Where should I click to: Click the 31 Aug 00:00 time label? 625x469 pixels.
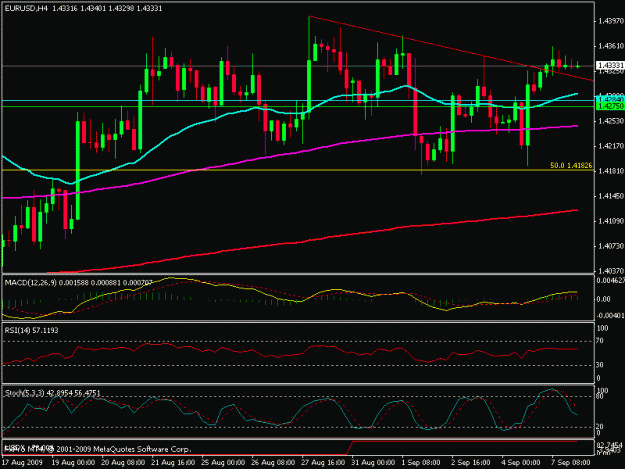373,463
